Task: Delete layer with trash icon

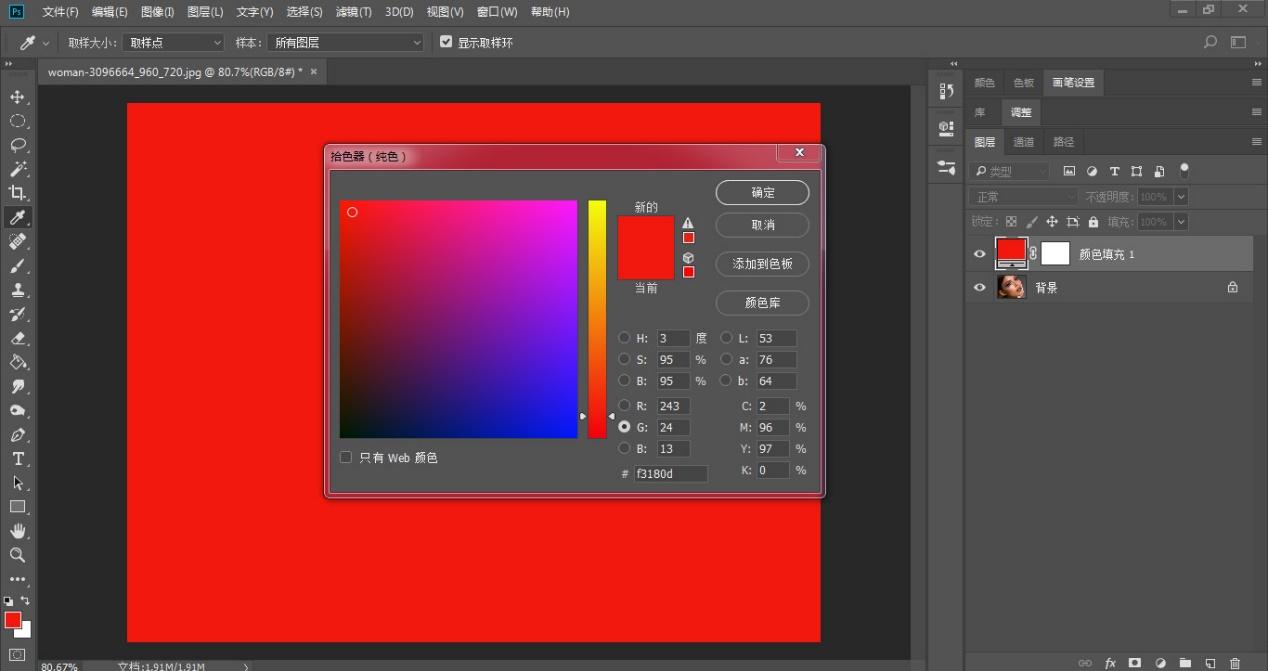Action: (x=1235, y=663)
